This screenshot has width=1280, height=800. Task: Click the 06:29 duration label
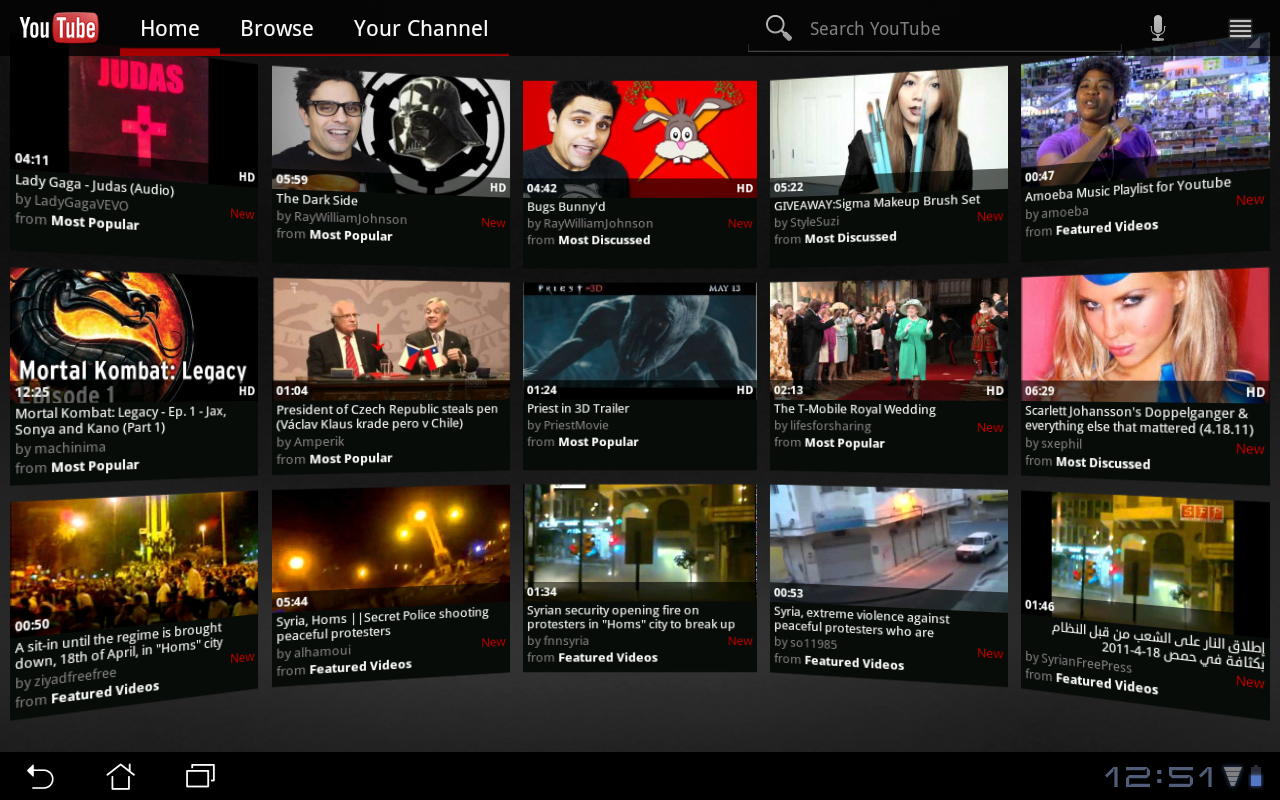coord(1040,391)
